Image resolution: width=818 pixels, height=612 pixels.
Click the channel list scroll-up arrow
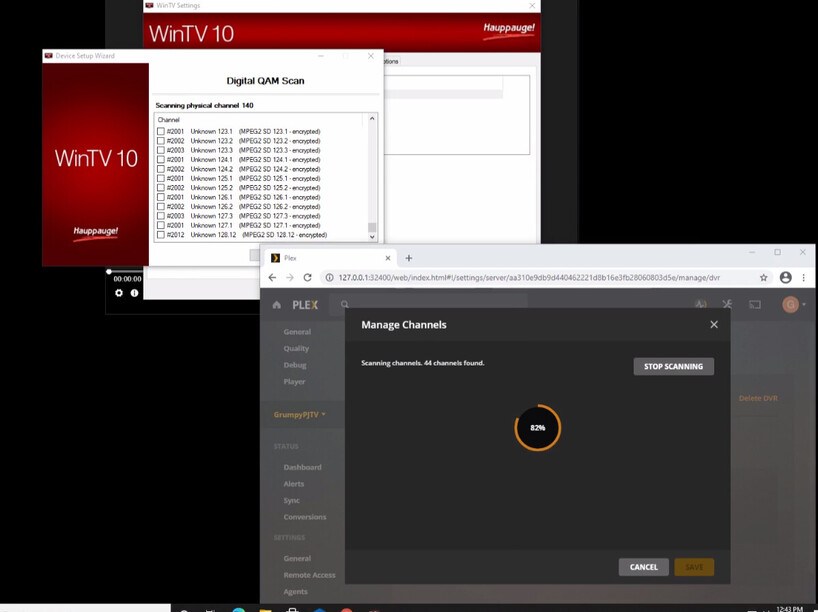pos(372,118)
